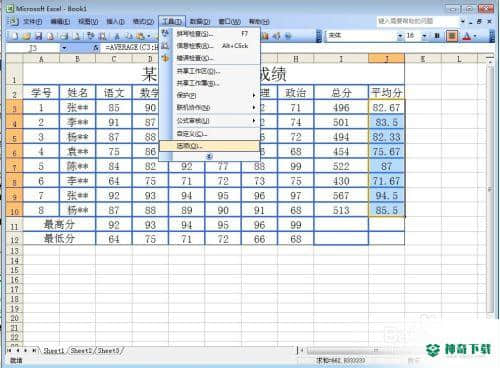This screenshot has height=368, width=500.
Task: Click the help question input box
Action: pos(417,21)
